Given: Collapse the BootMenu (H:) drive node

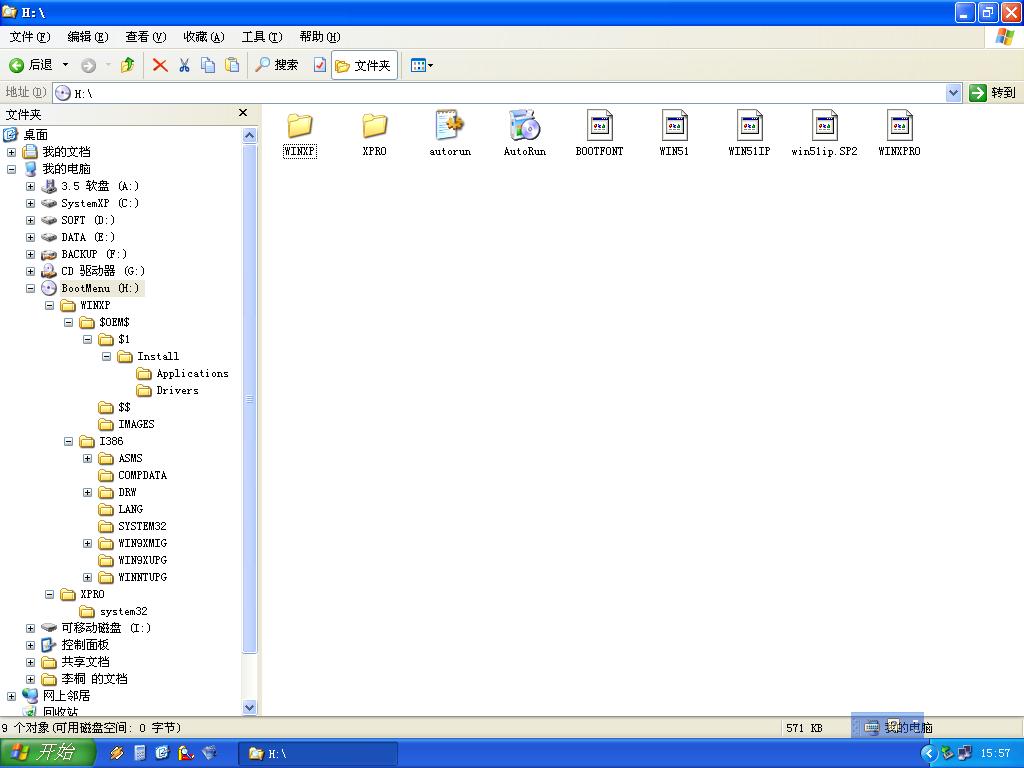Looking at the screenshot, I should coord(30,288).
